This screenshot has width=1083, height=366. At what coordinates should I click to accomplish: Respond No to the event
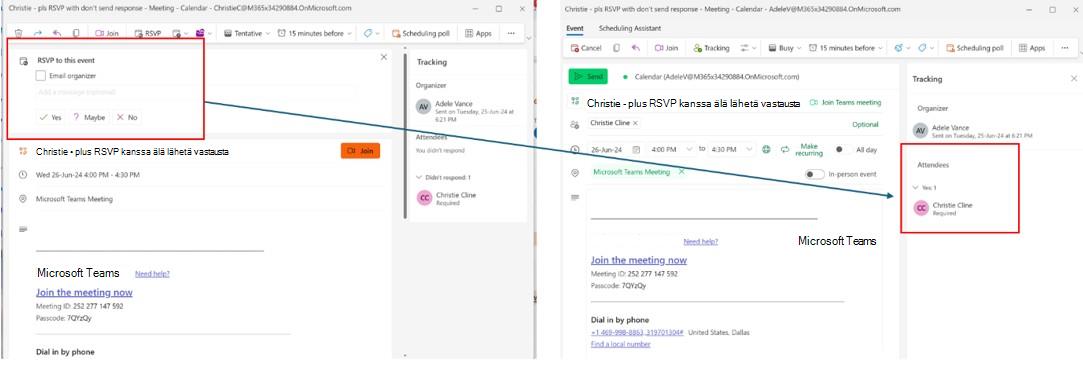click(127, 117)
